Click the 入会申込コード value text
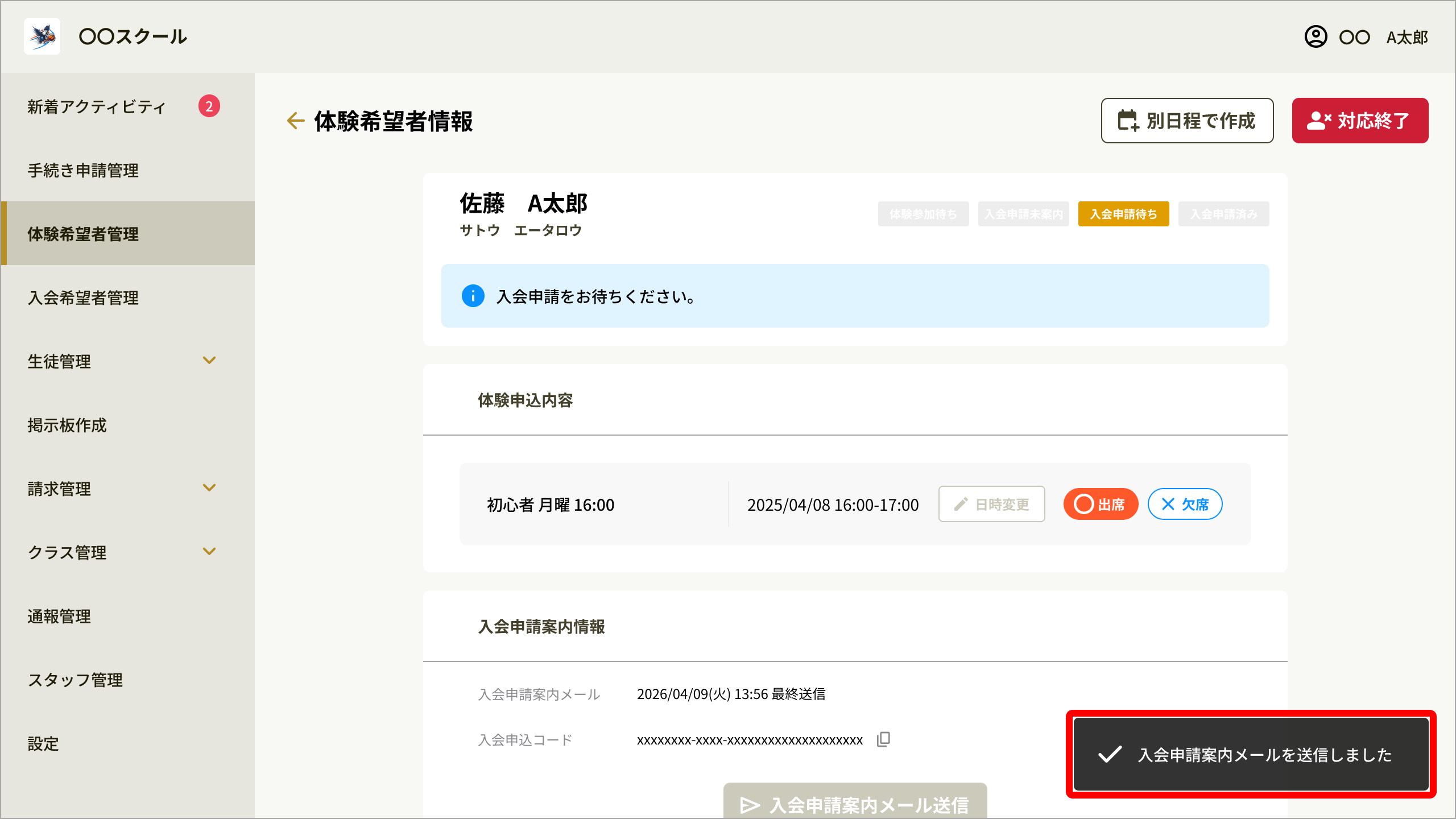This screenshot has width=1456, height=819. click(750, 740)
